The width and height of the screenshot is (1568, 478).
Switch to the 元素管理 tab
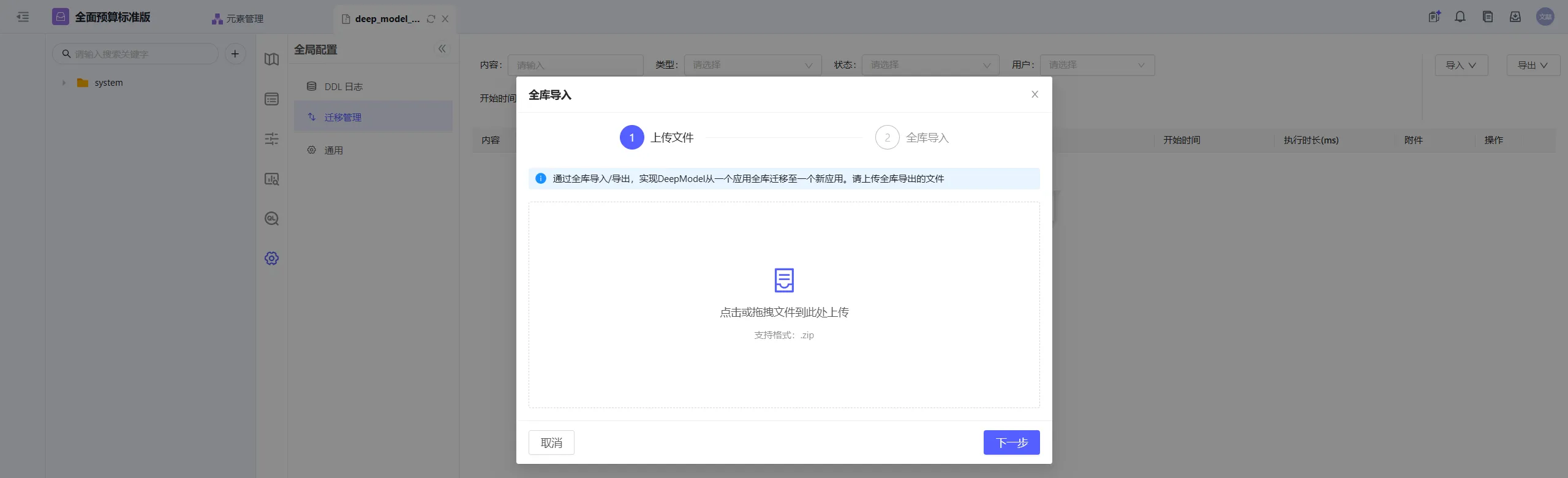(238, 19)
